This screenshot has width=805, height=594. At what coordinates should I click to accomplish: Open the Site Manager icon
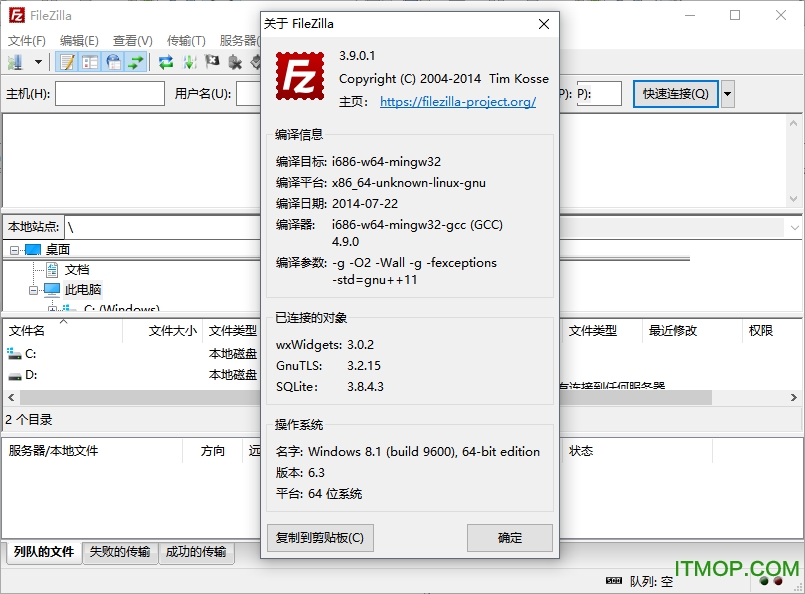click(16, 62)
